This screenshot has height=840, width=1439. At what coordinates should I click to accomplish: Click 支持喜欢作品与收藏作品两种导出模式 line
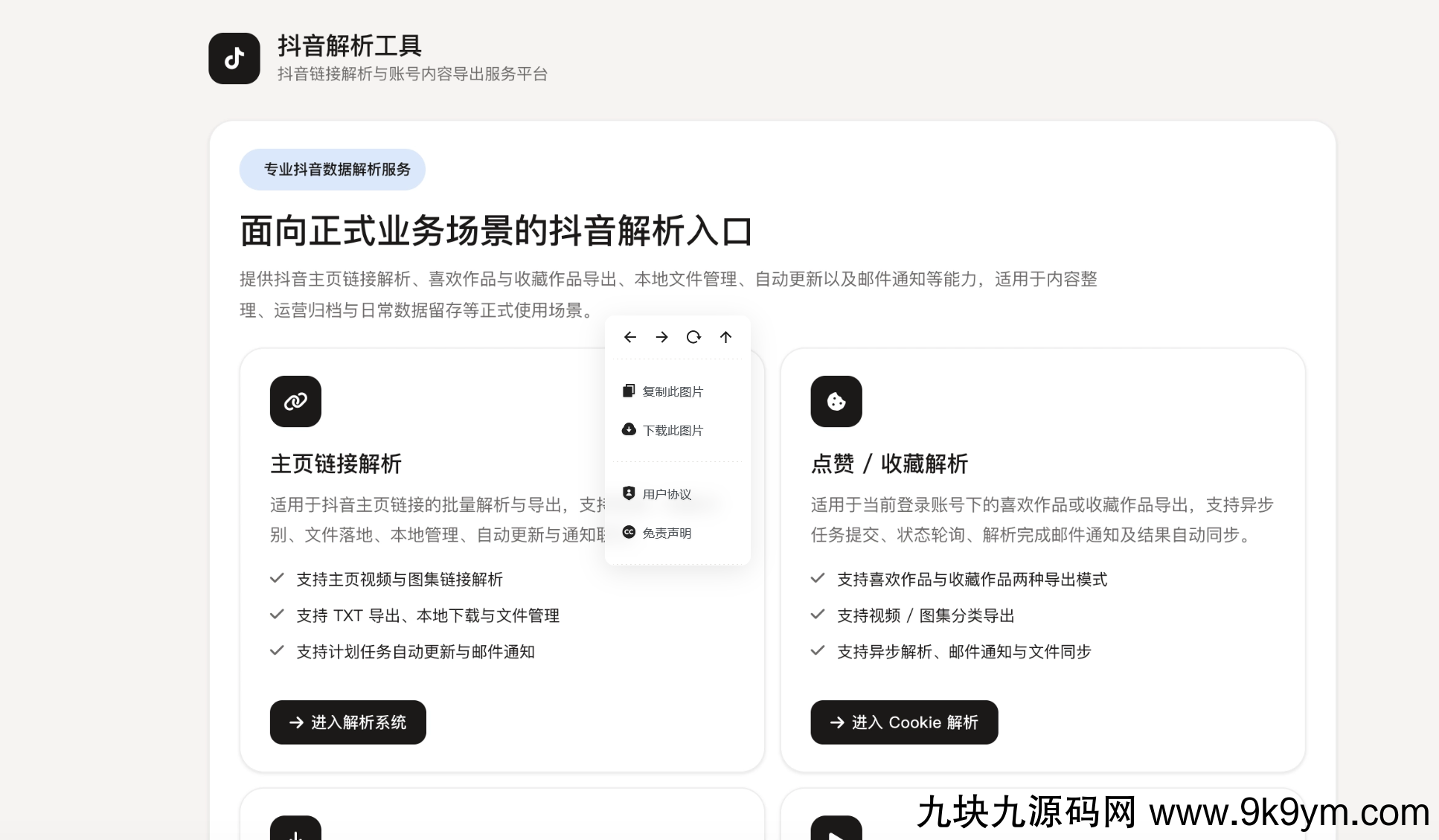(972, 579)
